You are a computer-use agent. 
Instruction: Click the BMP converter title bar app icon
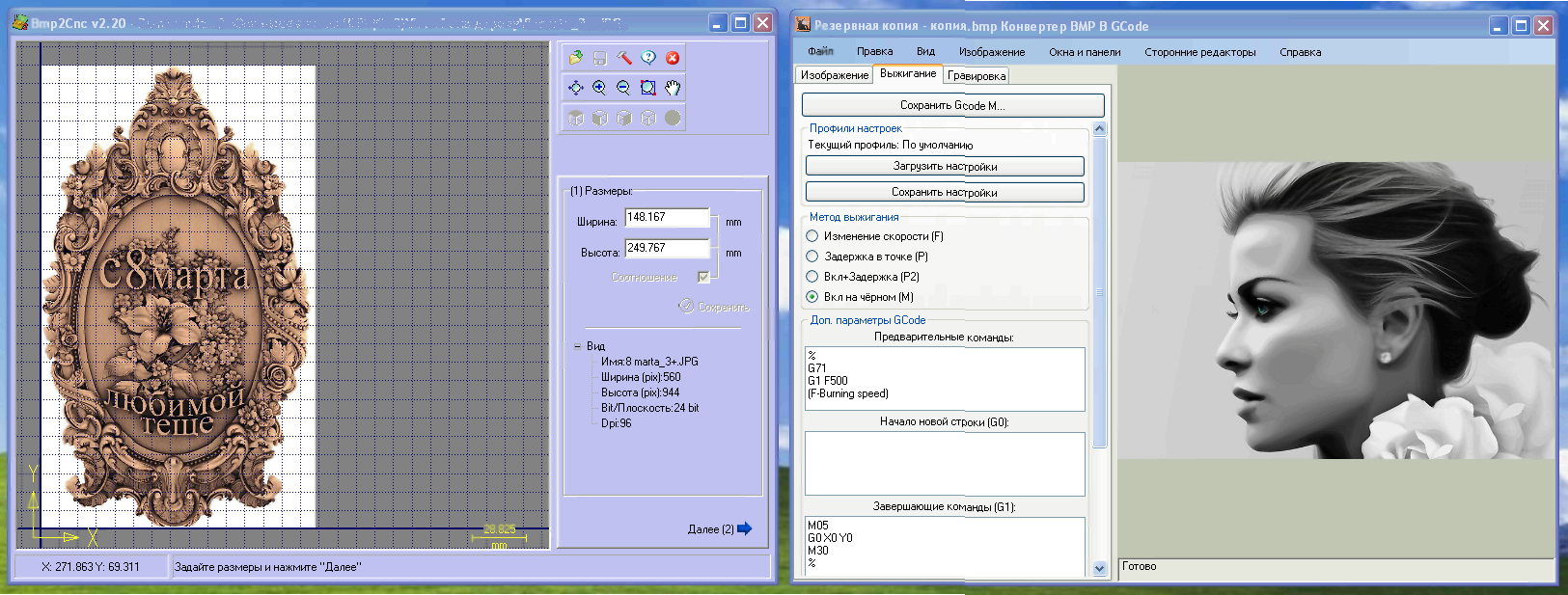[803, 25]
